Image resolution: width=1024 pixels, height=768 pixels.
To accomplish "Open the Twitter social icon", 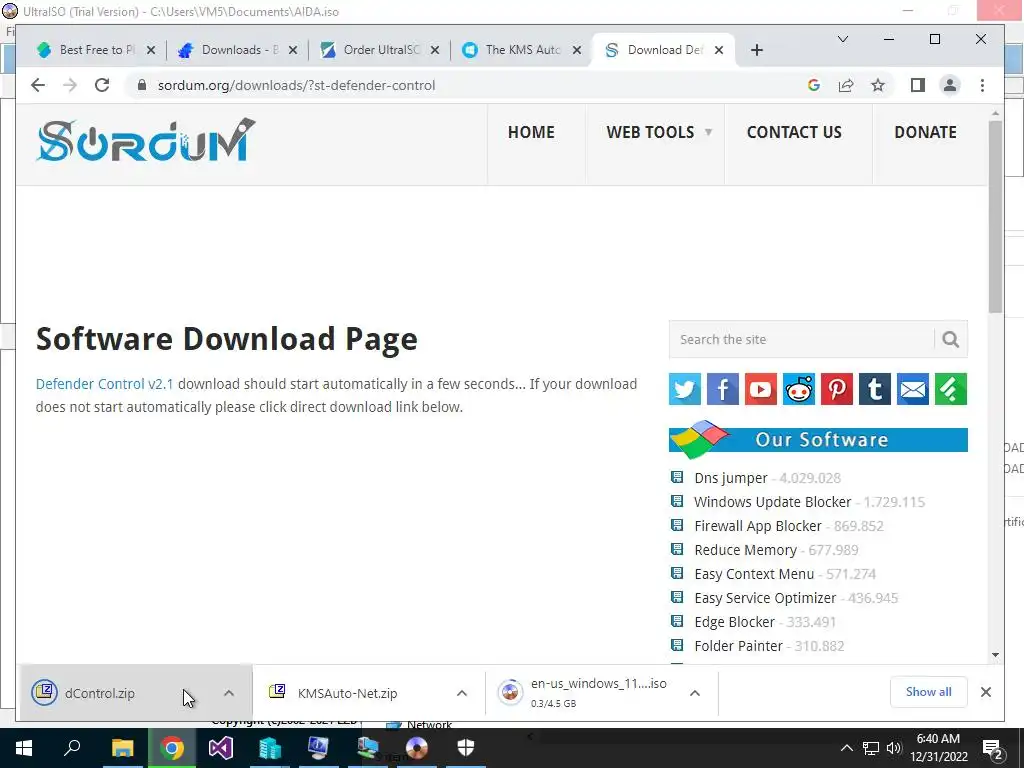I will click(x=684, y=389).
